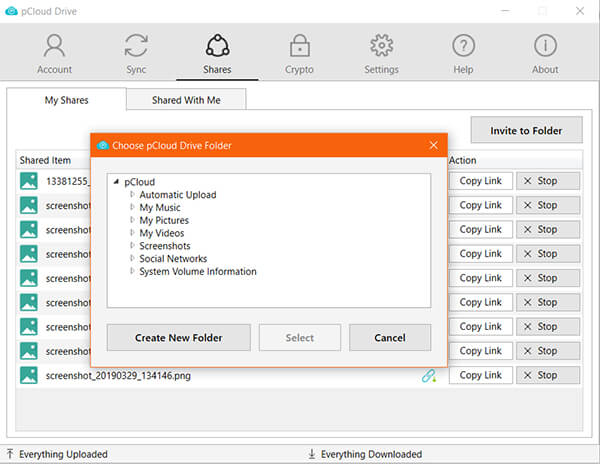Expand the Automatic Upload folder
This screenshot has height=464, width=600.
point(132,194)
